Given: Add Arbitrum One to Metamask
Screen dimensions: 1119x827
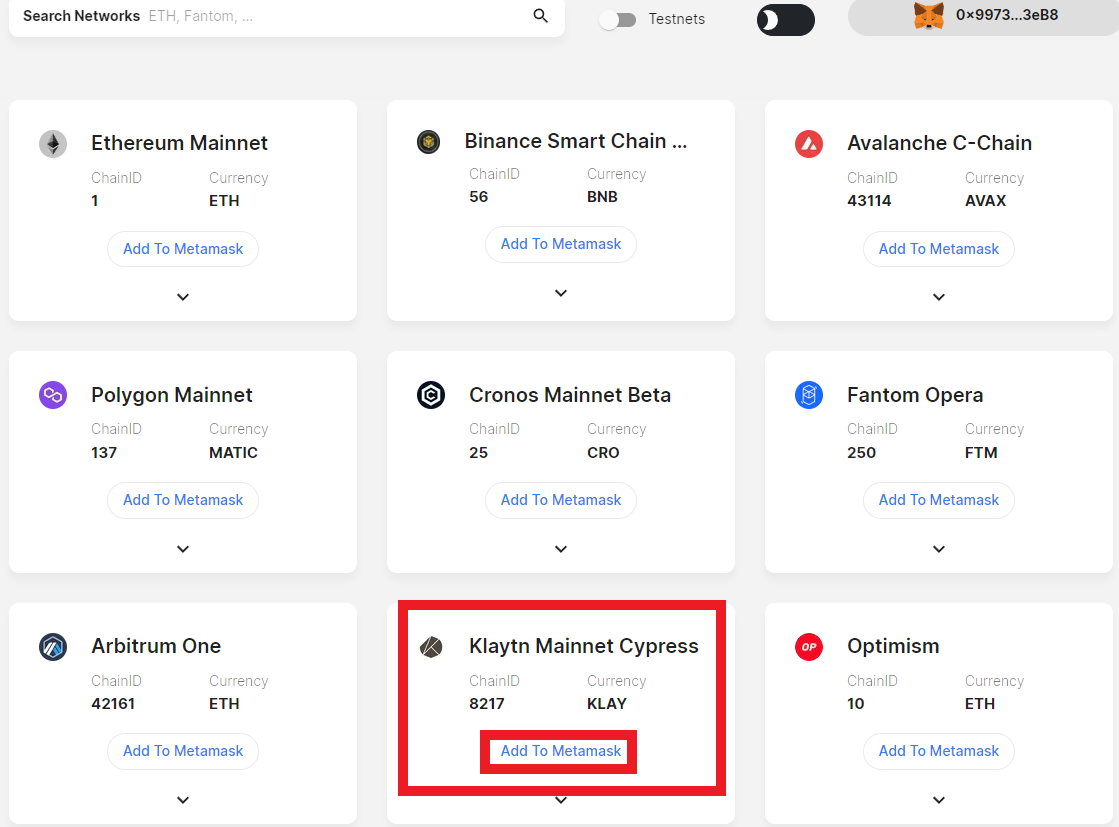Looking at the screenshot, I should click(x=183, y=751).
